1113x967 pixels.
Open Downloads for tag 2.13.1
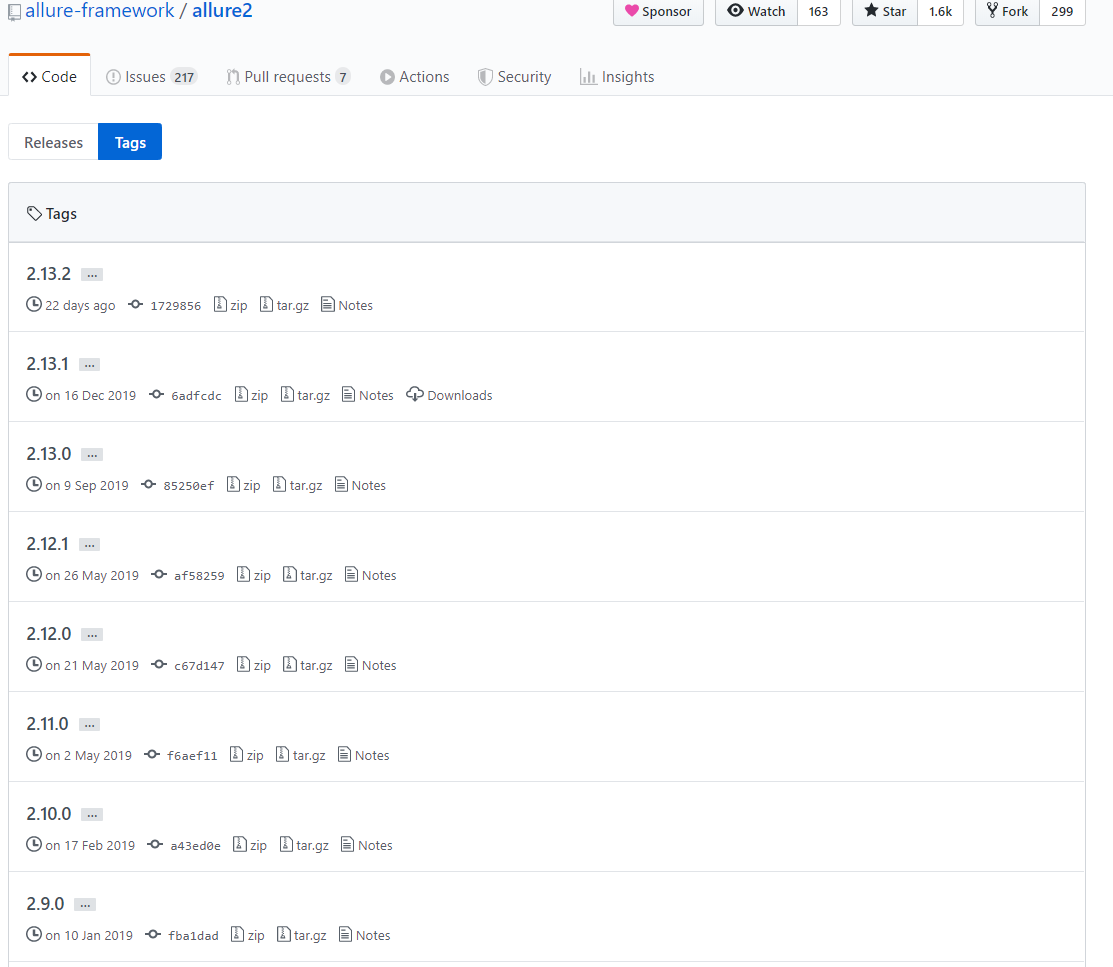[x=449, y=395]
